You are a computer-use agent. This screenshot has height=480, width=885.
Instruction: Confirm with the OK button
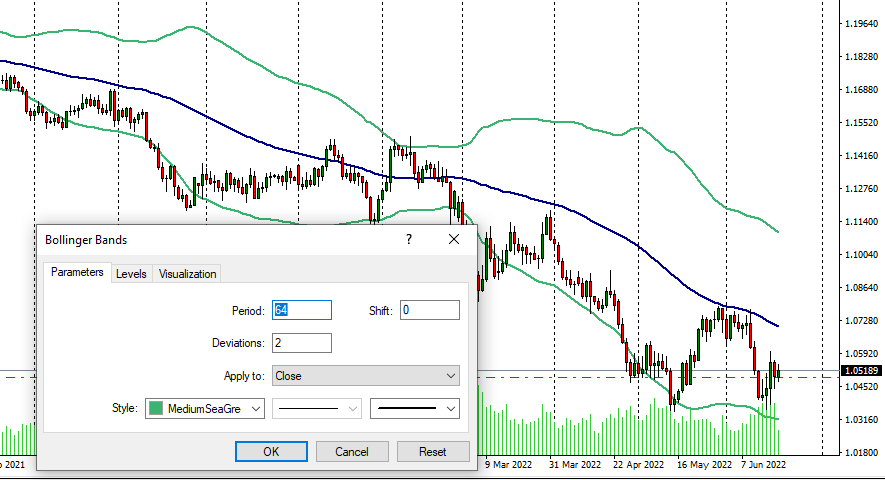(x=271, y=452)
